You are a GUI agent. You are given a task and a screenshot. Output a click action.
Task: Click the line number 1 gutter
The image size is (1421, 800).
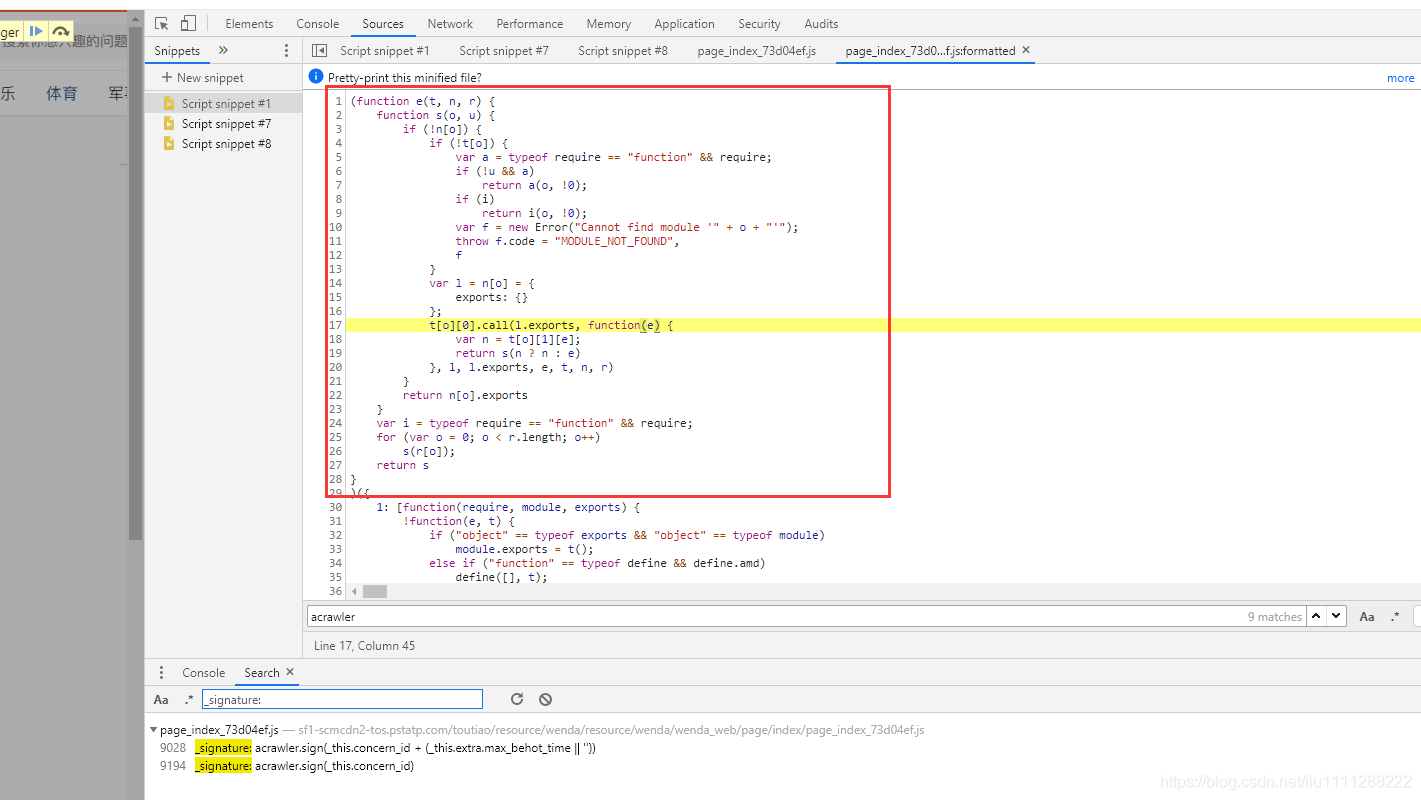338,101
